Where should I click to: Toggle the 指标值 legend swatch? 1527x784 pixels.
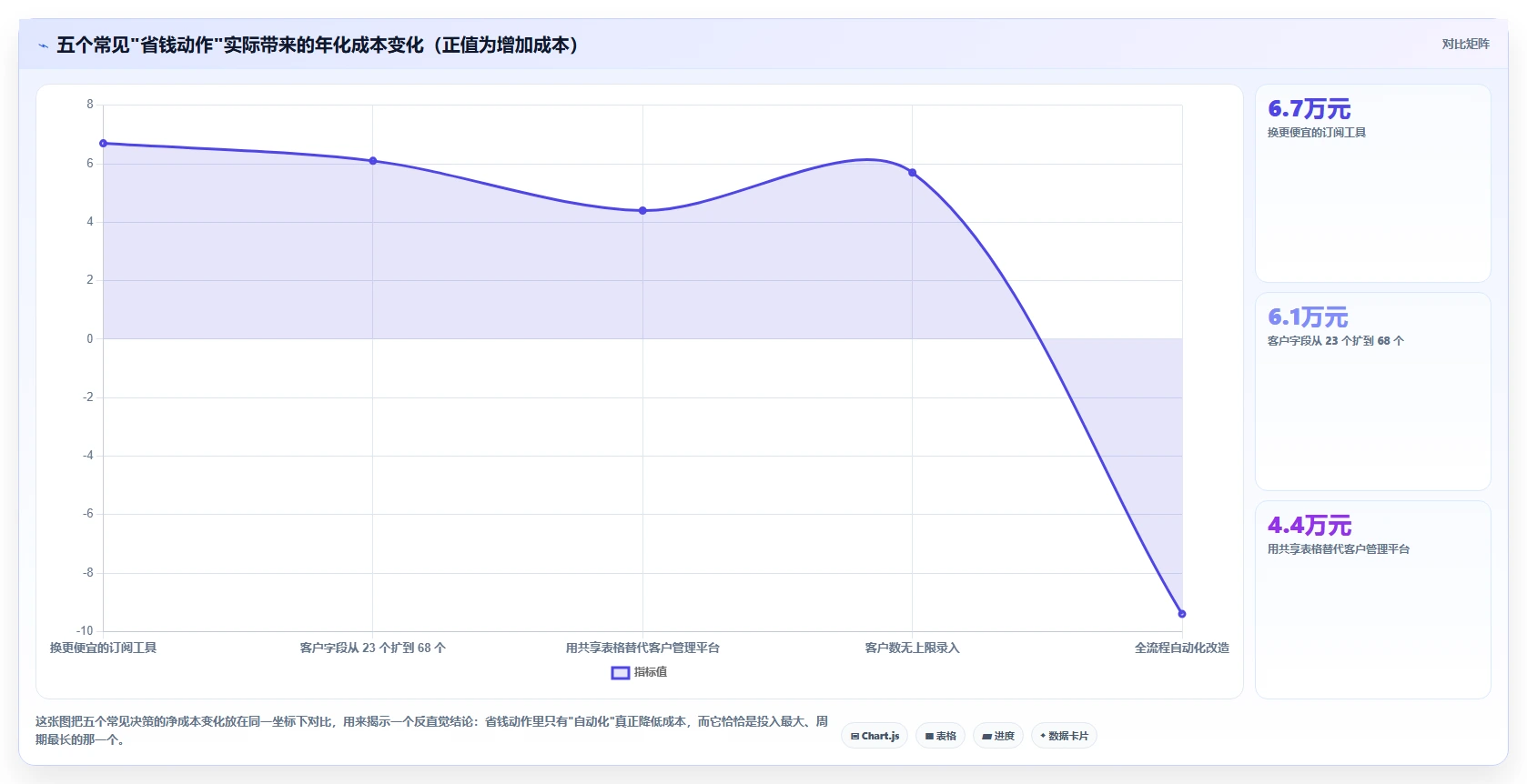[621, 673]
